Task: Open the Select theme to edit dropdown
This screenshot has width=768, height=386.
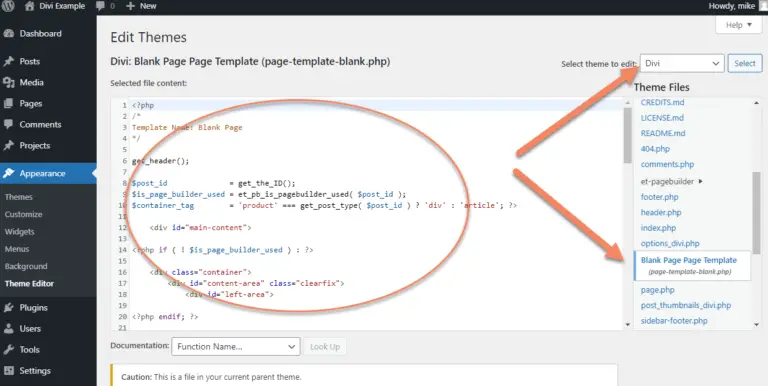Action: [682, 63]
